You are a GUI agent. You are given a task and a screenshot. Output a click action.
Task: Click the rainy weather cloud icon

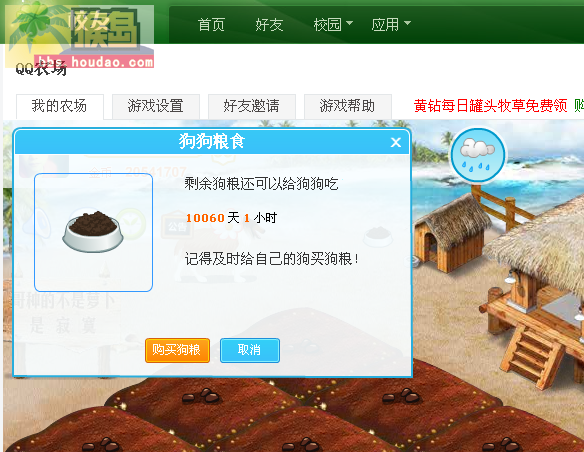478,155
